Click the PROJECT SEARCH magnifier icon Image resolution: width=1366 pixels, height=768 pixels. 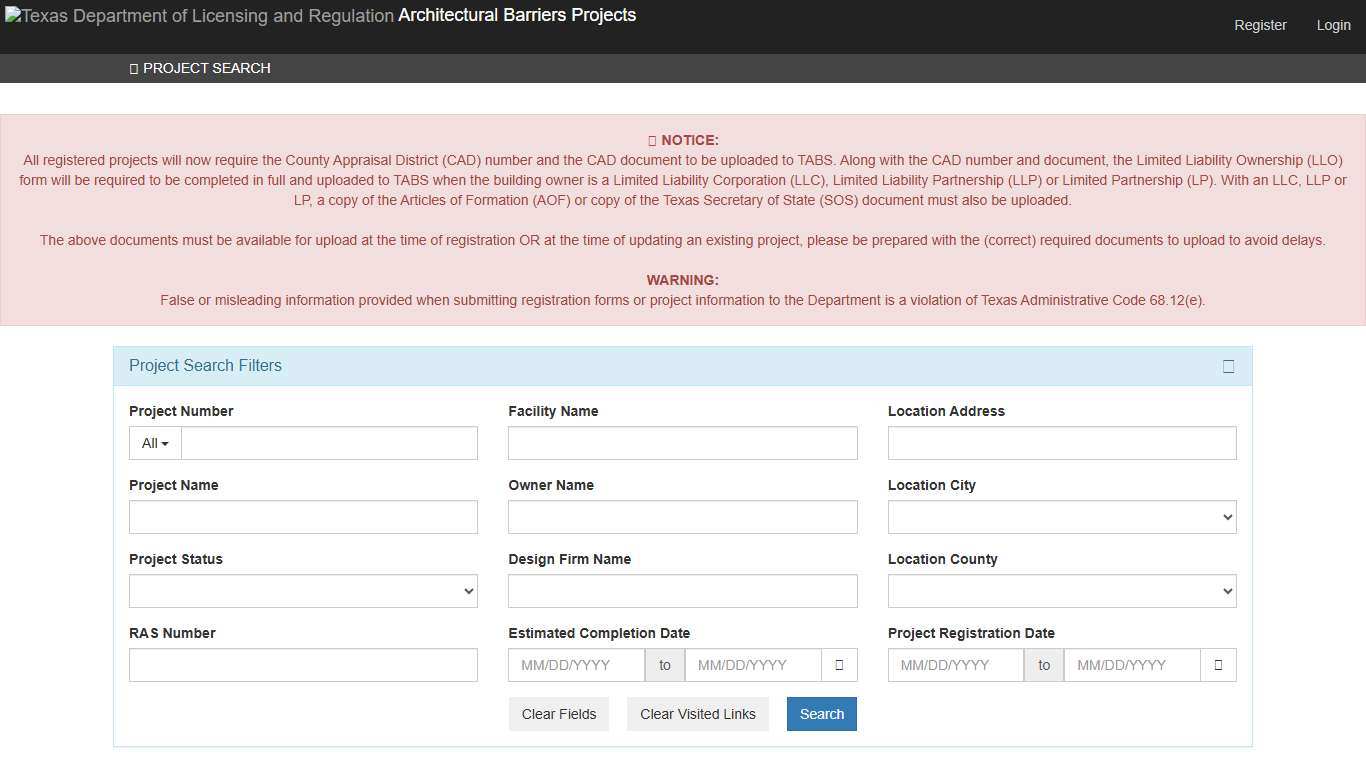pyautogui.click(x=133, y=68)
